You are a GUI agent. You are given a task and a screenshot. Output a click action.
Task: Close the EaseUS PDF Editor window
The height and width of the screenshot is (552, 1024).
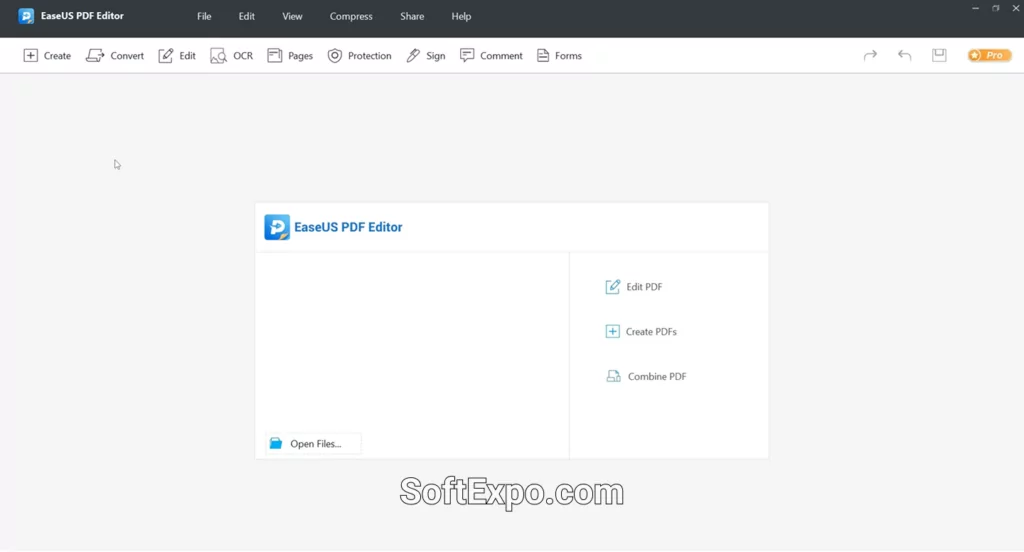tap(1016, 8)
